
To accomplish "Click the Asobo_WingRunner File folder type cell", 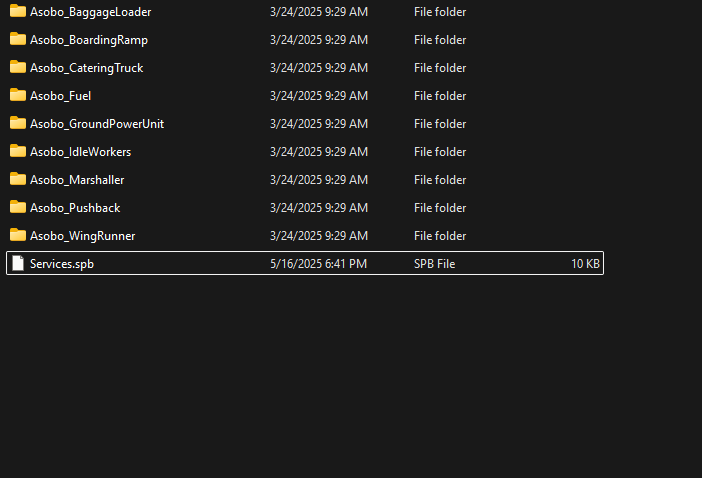I will [440, 236].
